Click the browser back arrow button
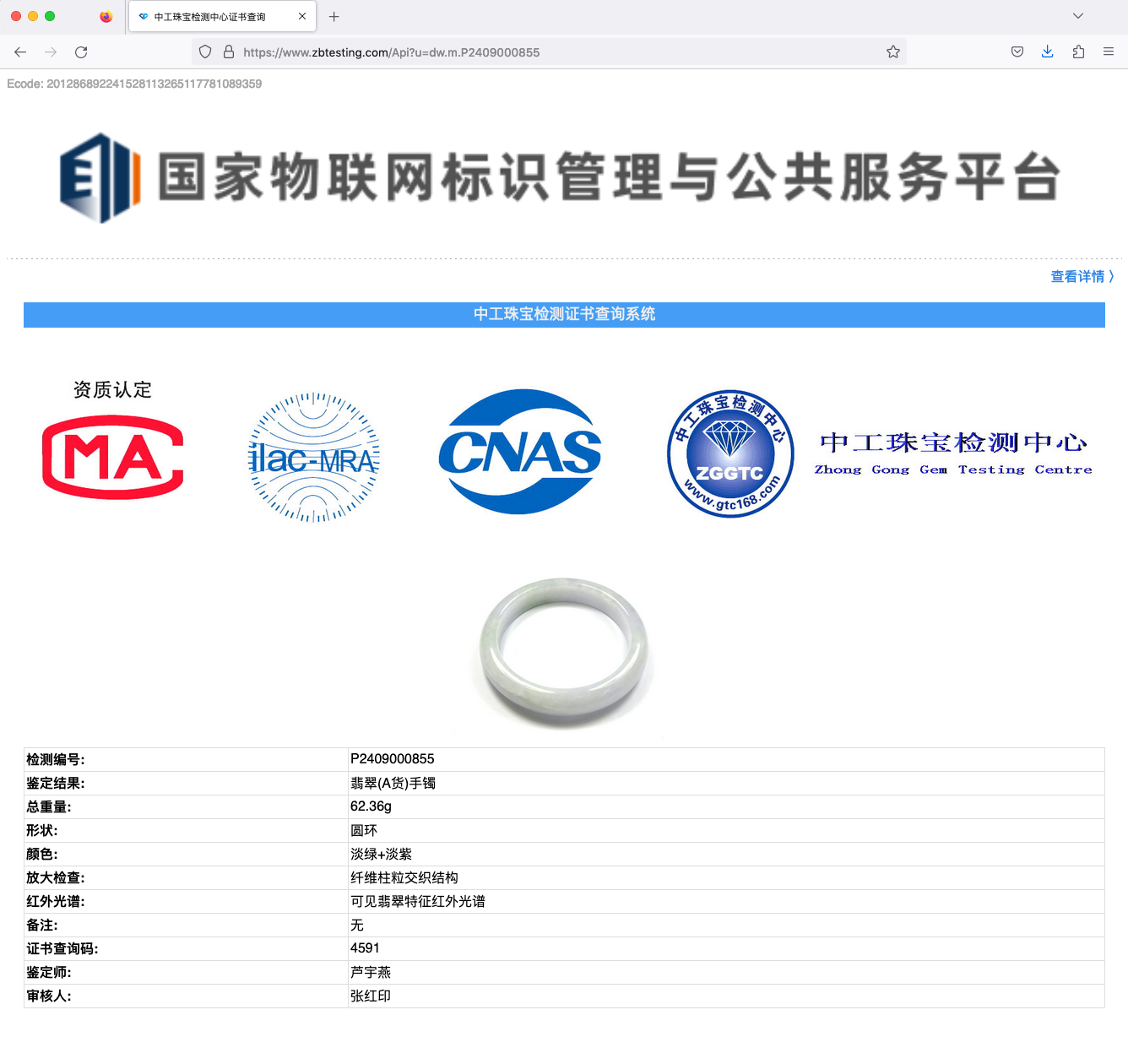 [x=20, y=52]
